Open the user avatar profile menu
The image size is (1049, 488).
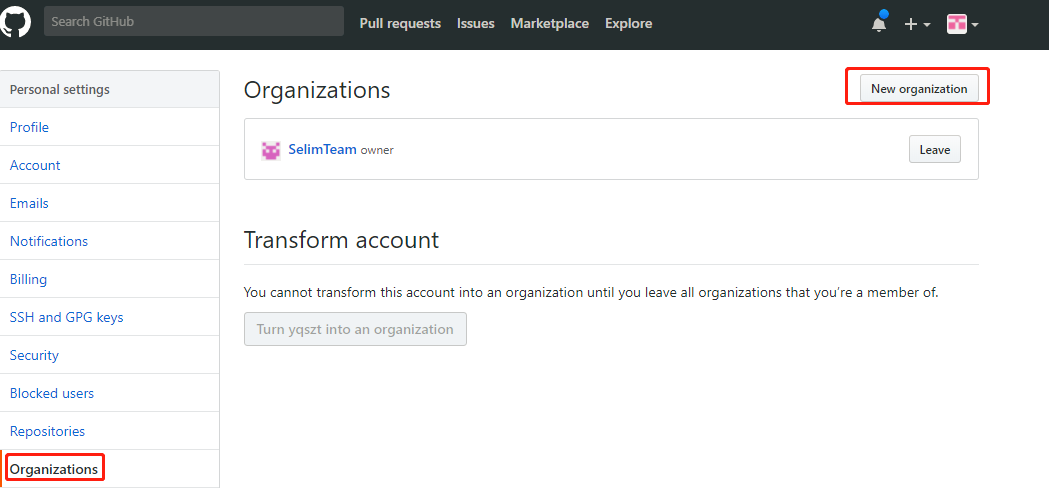click(x=962, y=24)
